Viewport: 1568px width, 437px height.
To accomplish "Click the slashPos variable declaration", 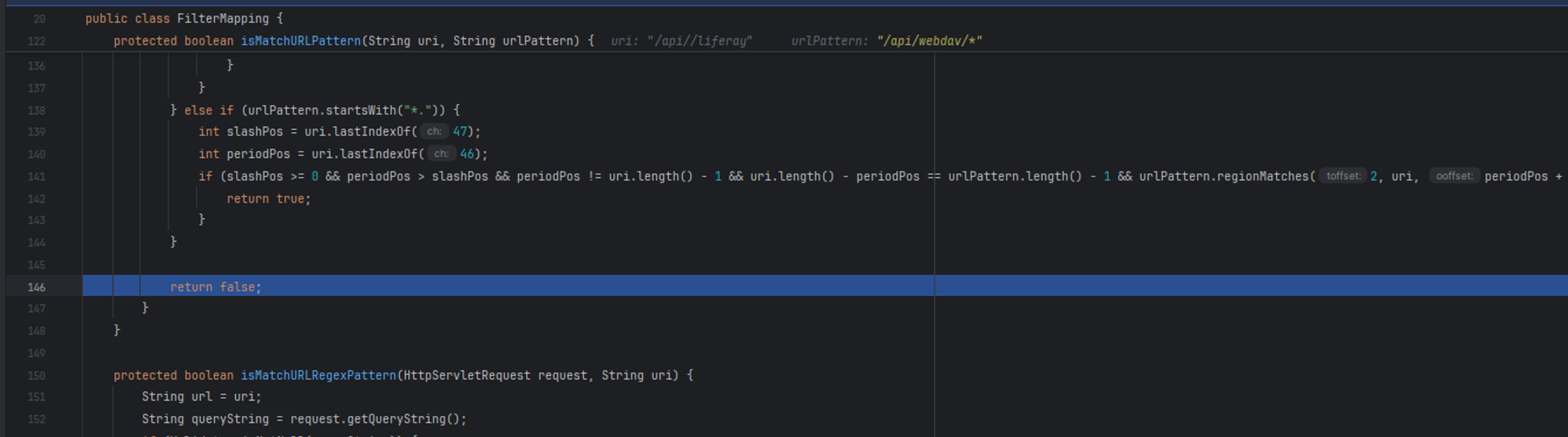I will 254,132.
